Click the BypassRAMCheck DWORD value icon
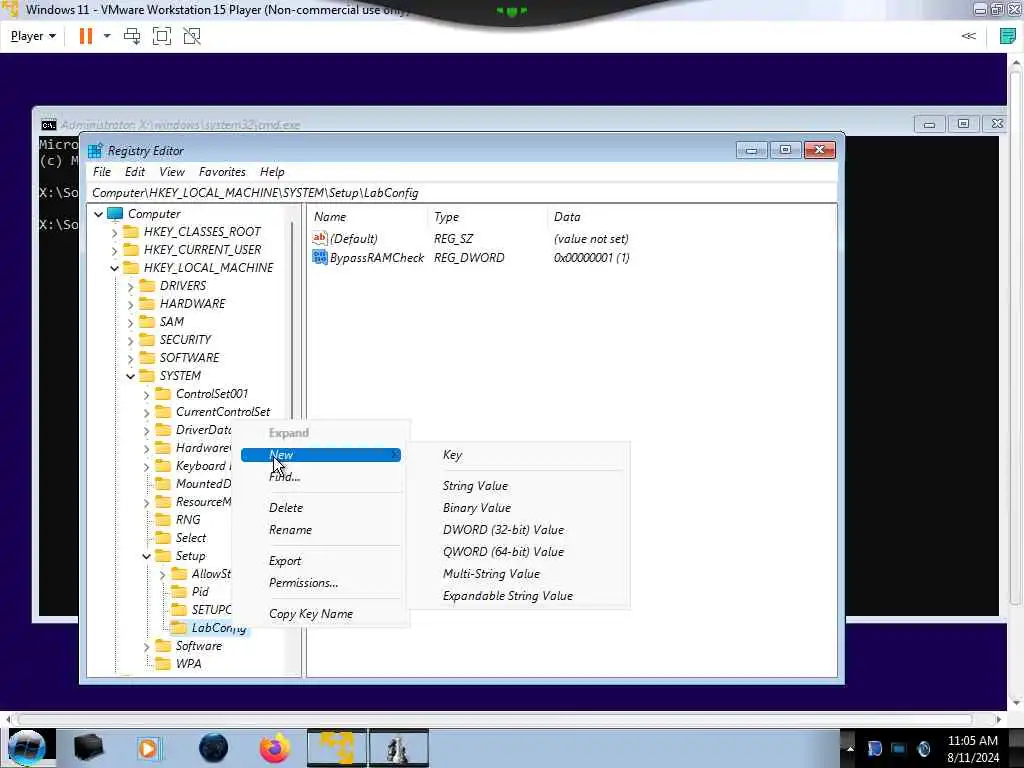 (319, 257)
